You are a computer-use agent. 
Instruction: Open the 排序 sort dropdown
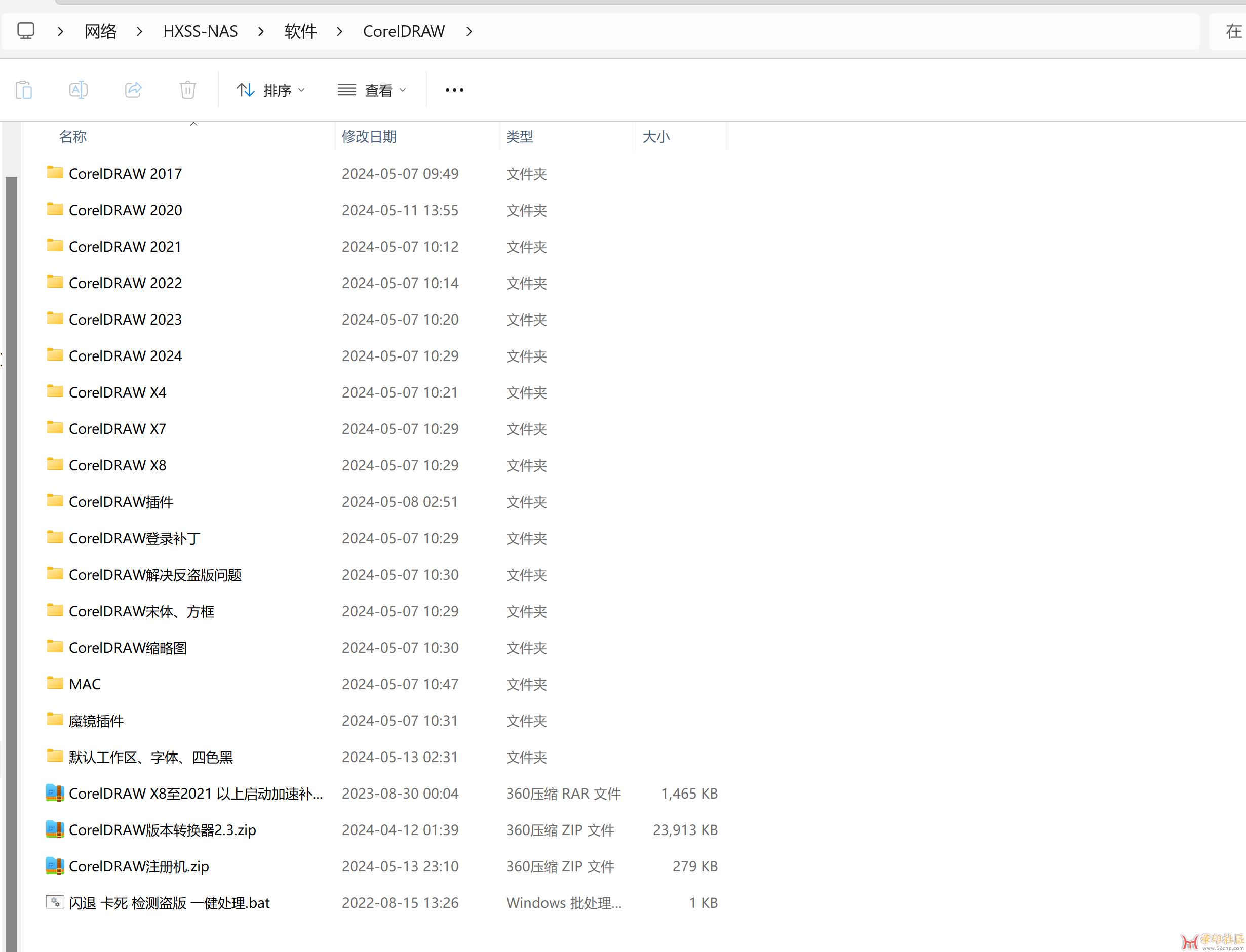click(270, 90)
